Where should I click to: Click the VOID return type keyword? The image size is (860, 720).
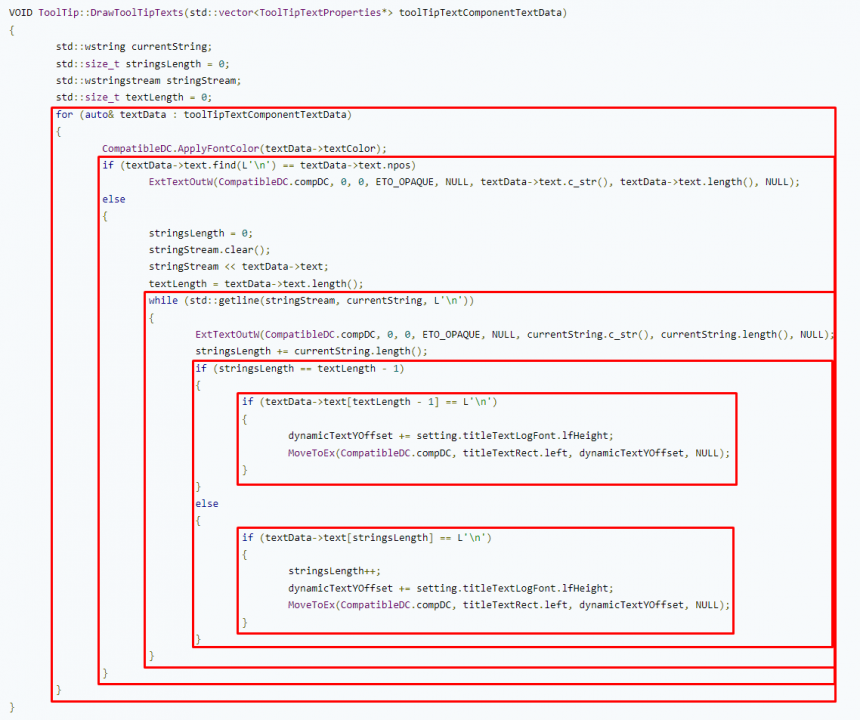point(21,12)
